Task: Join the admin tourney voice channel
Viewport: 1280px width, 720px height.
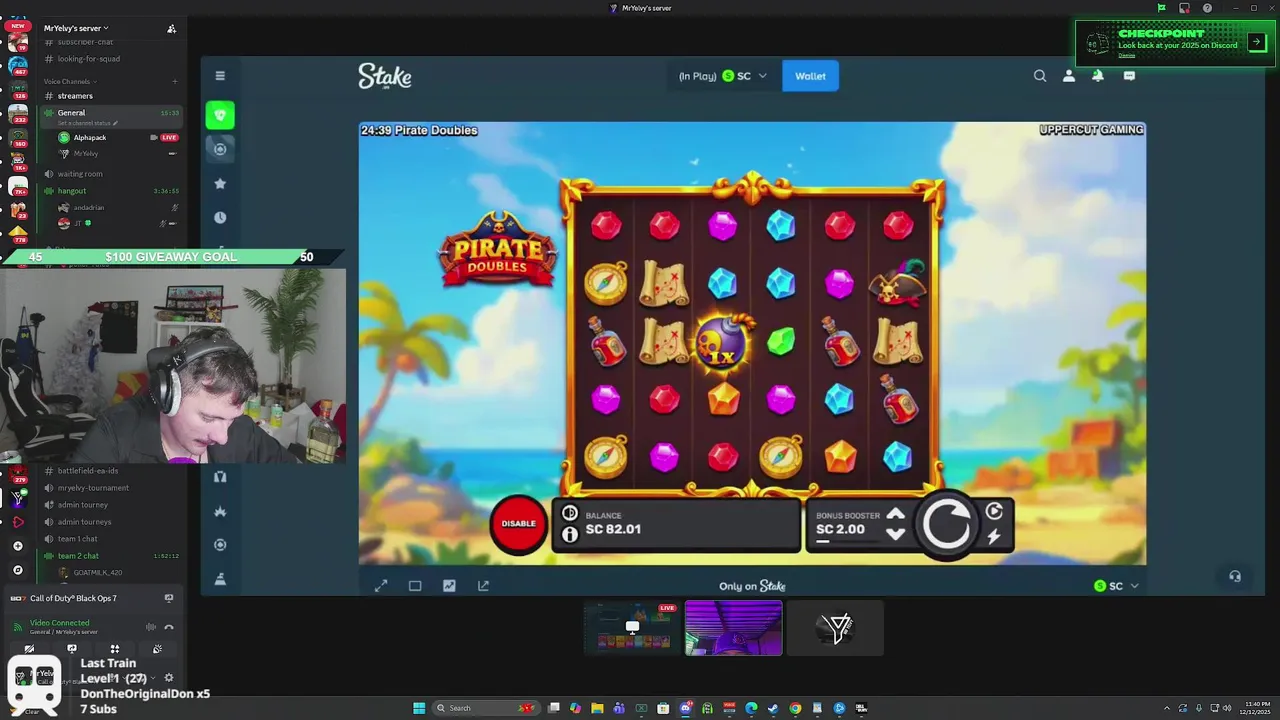Action: point(83,505)
